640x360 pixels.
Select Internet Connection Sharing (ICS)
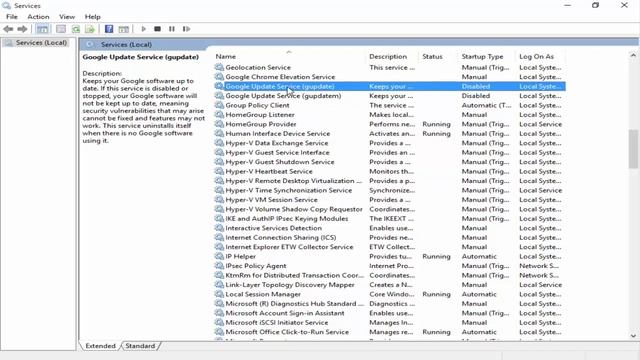click(389, 238)
